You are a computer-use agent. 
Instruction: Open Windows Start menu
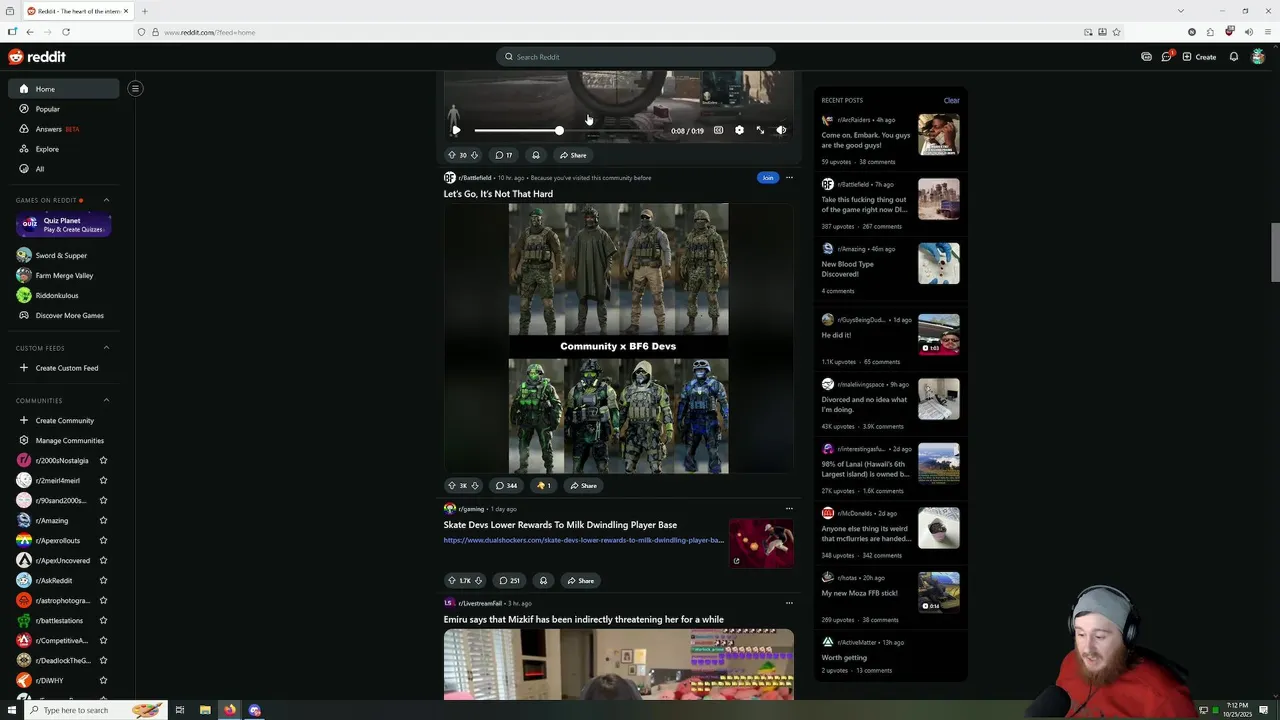point(12,710)
